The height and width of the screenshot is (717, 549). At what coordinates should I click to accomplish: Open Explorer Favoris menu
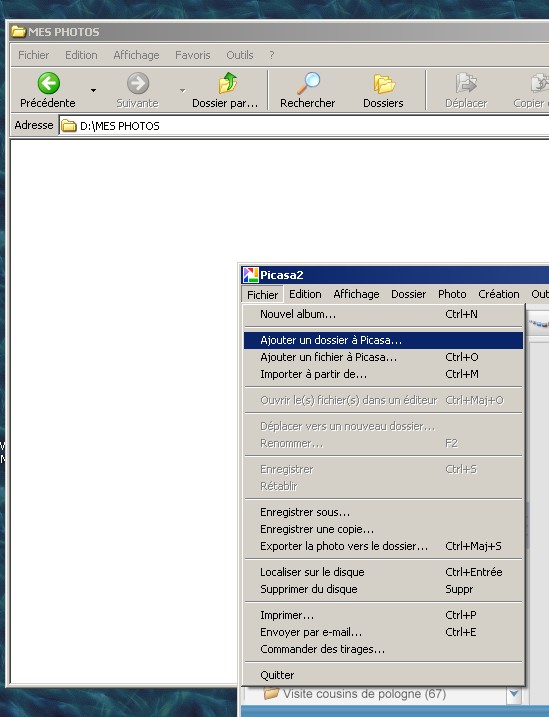(x=192, y=55)
